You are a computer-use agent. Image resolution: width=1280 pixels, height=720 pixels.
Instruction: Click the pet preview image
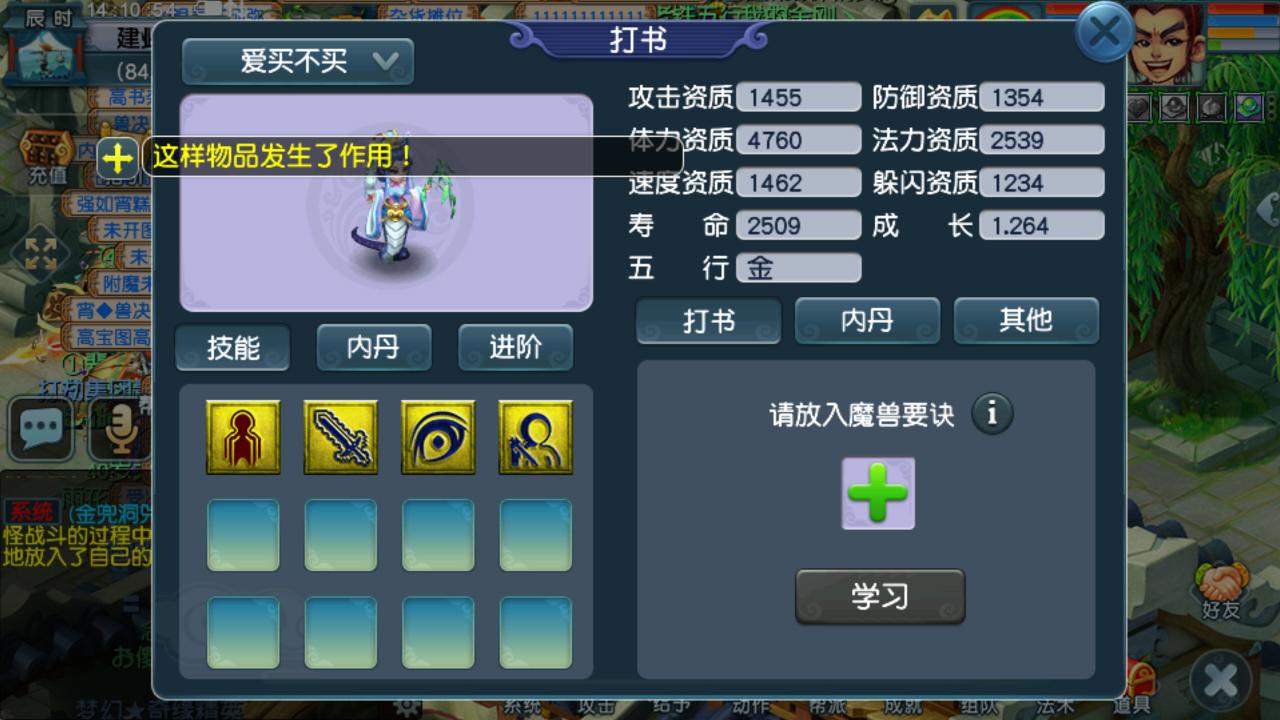pyautogui.click(x=386, y=203)
